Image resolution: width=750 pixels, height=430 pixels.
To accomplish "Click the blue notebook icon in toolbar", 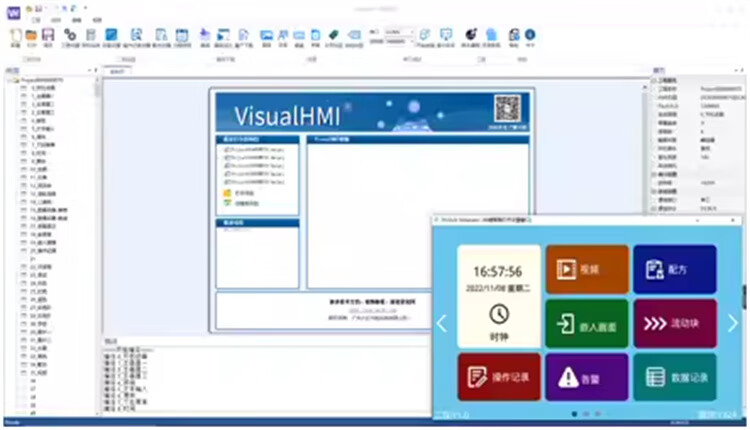I will [111, 35].
